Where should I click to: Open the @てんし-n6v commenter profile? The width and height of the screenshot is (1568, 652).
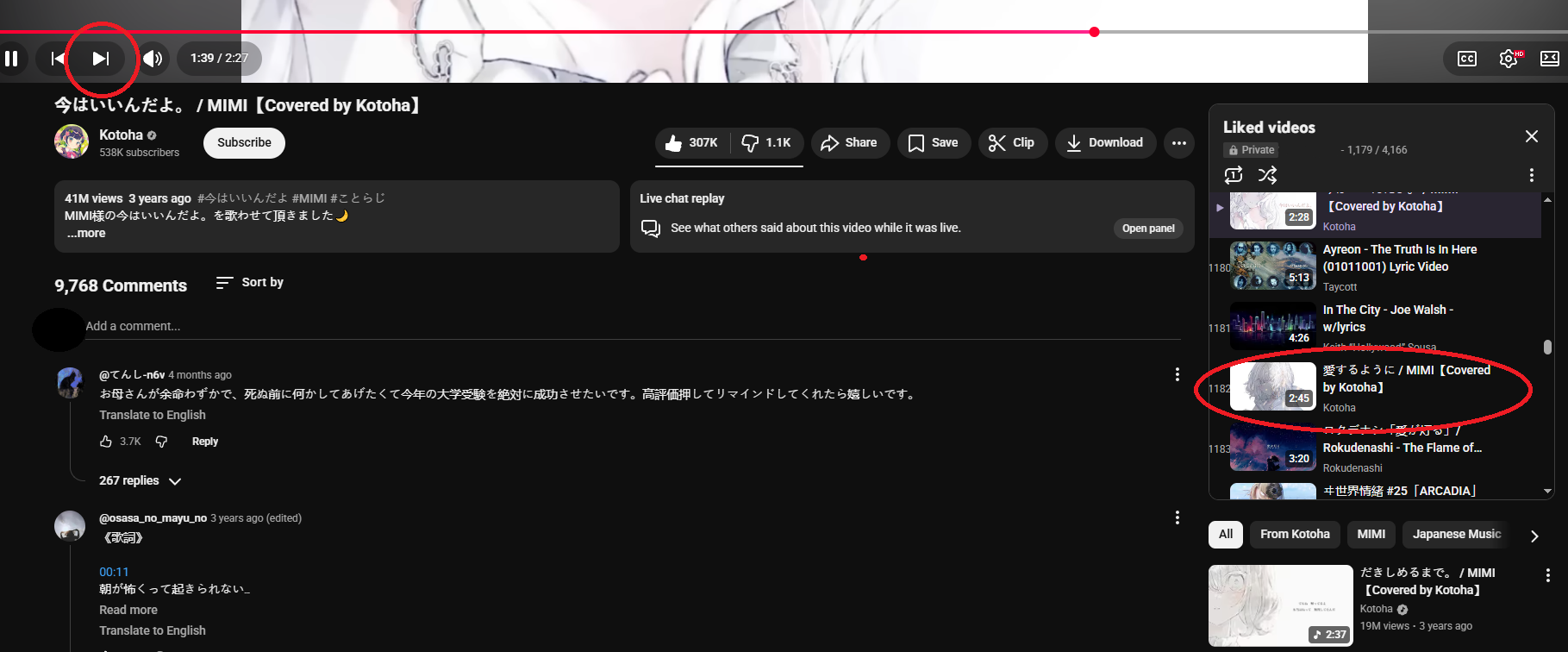click(132, 375)
